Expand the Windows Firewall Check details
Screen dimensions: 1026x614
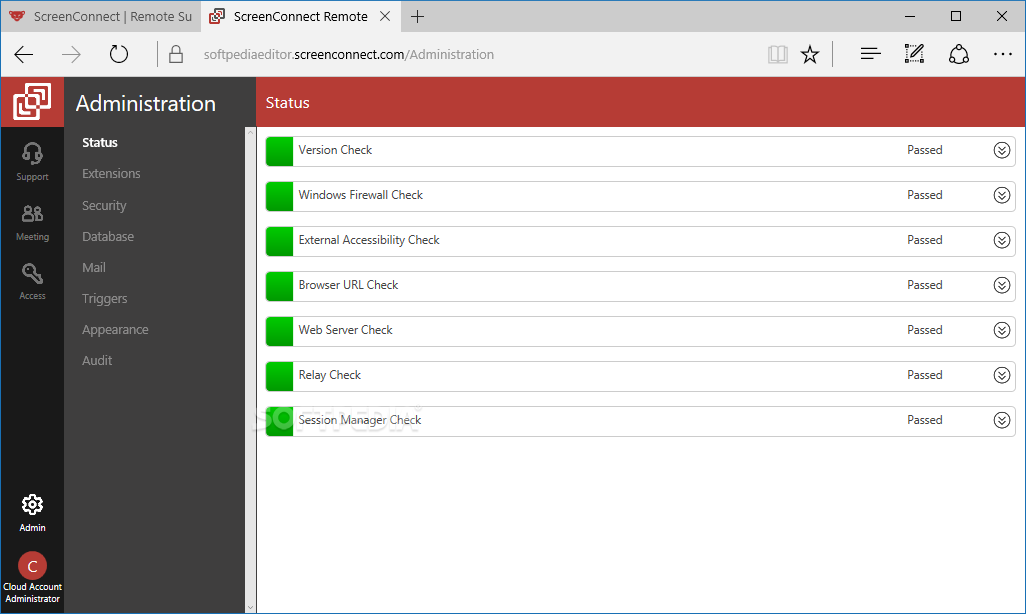[x=1001, y=195]
